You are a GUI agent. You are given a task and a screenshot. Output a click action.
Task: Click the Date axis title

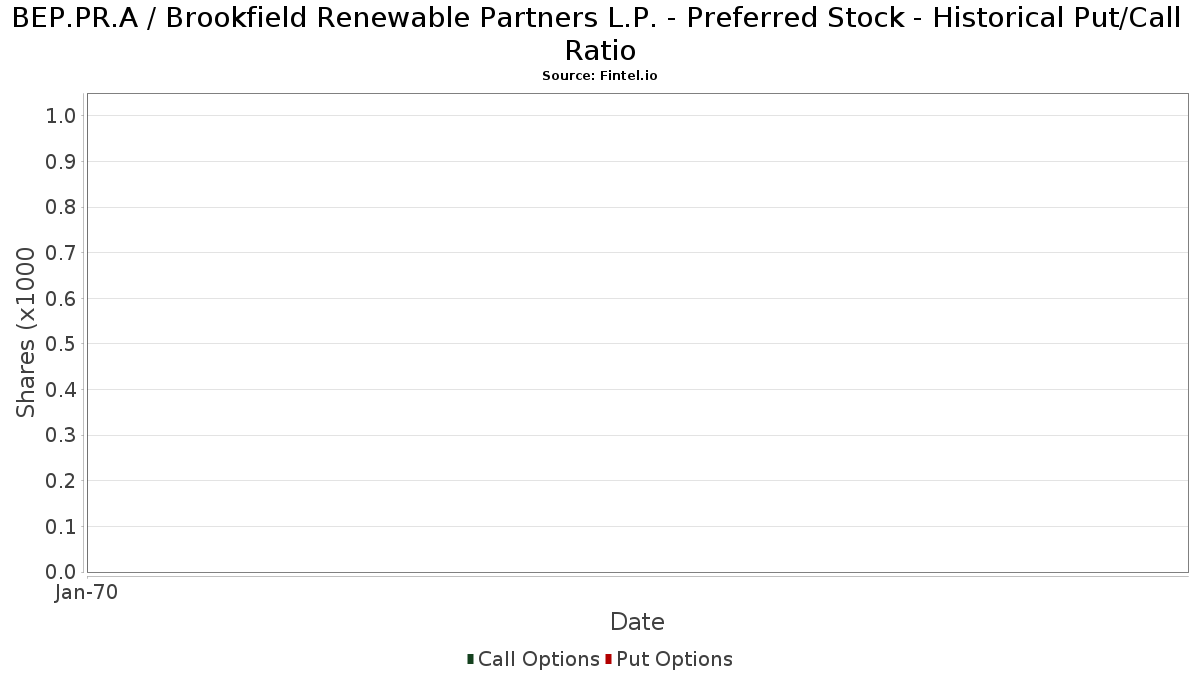coord(637,622)
